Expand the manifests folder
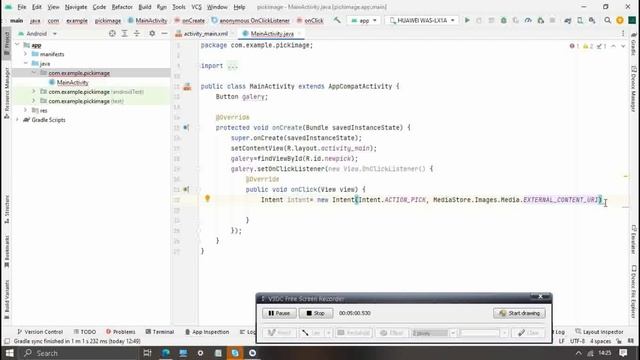 click(26, 54)
